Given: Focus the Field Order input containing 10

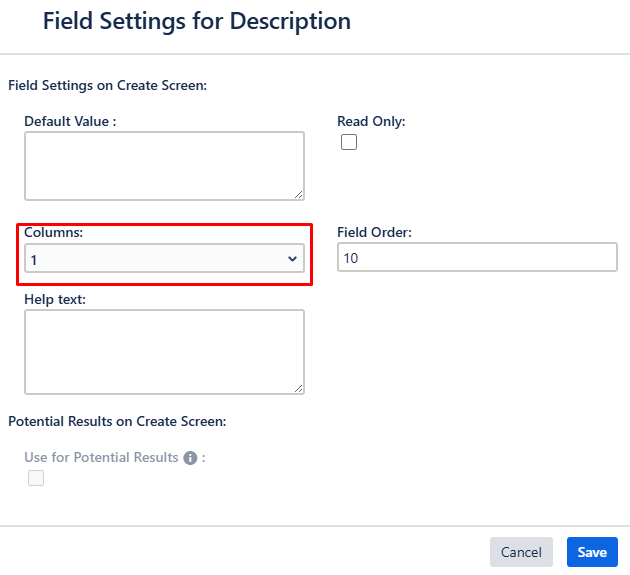Looking at the screenshot, I should click(477, 257).
